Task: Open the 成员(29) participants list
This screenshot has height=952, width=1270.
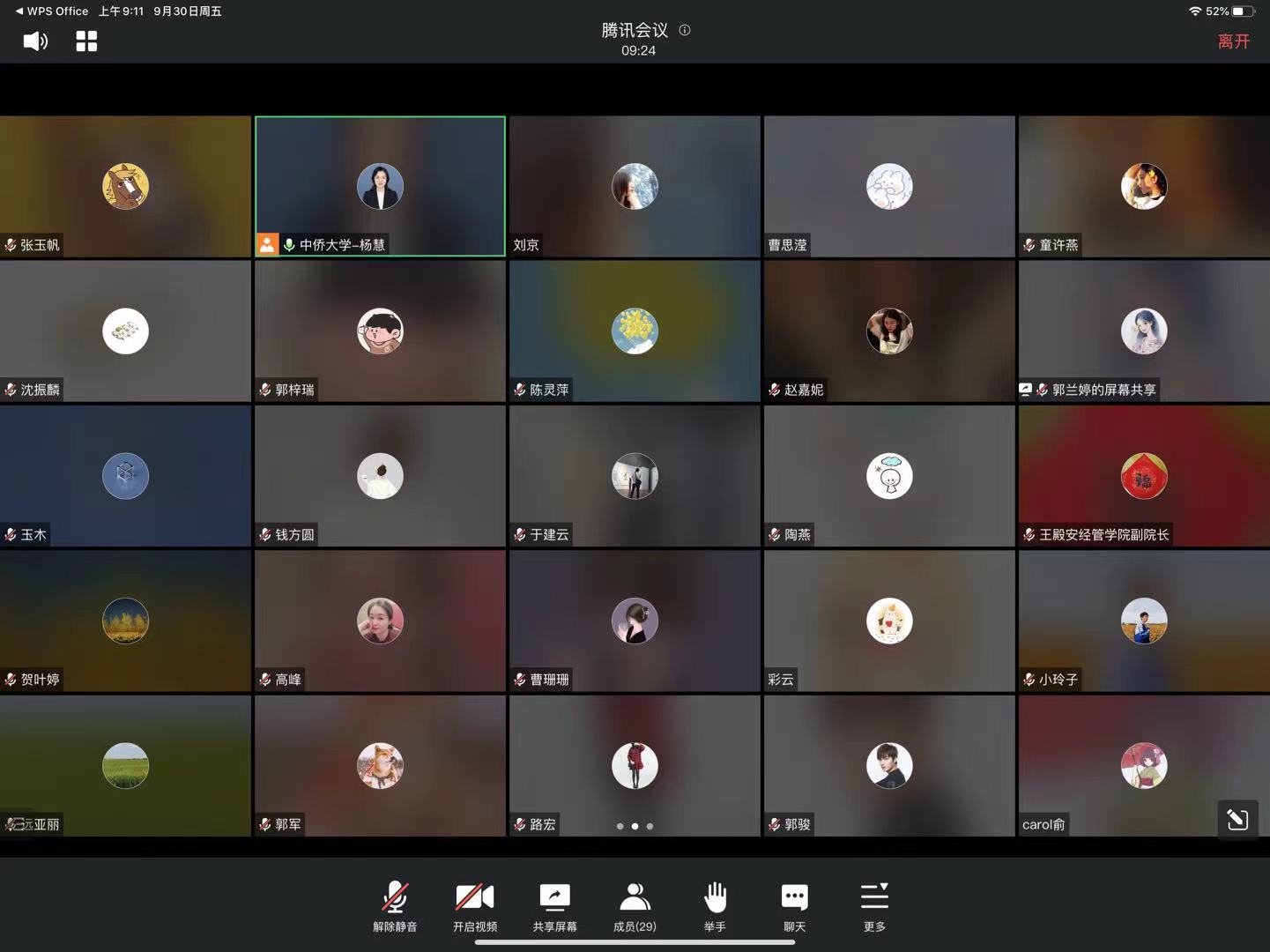Action: point(635,907)
